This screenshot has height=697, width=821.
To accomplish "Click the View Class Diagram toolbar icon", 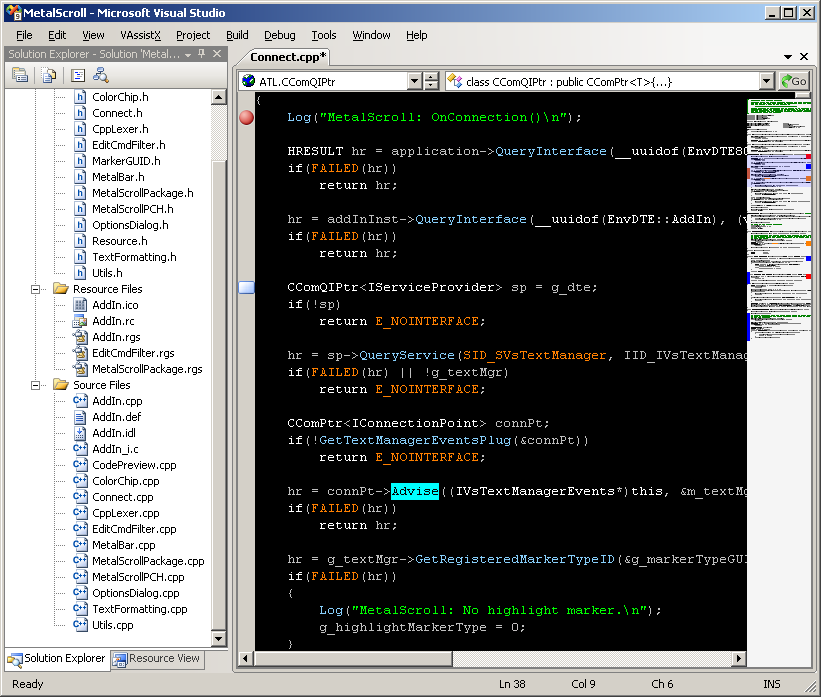I will (x=101, y=76).
